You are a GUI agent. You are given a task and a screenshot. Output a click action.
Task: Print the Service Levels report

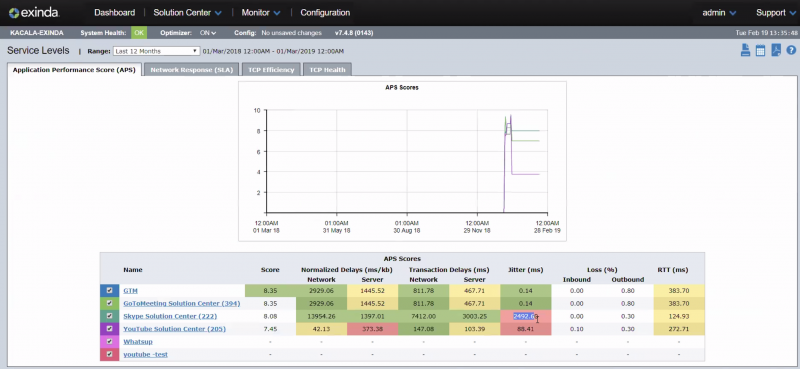745,51
